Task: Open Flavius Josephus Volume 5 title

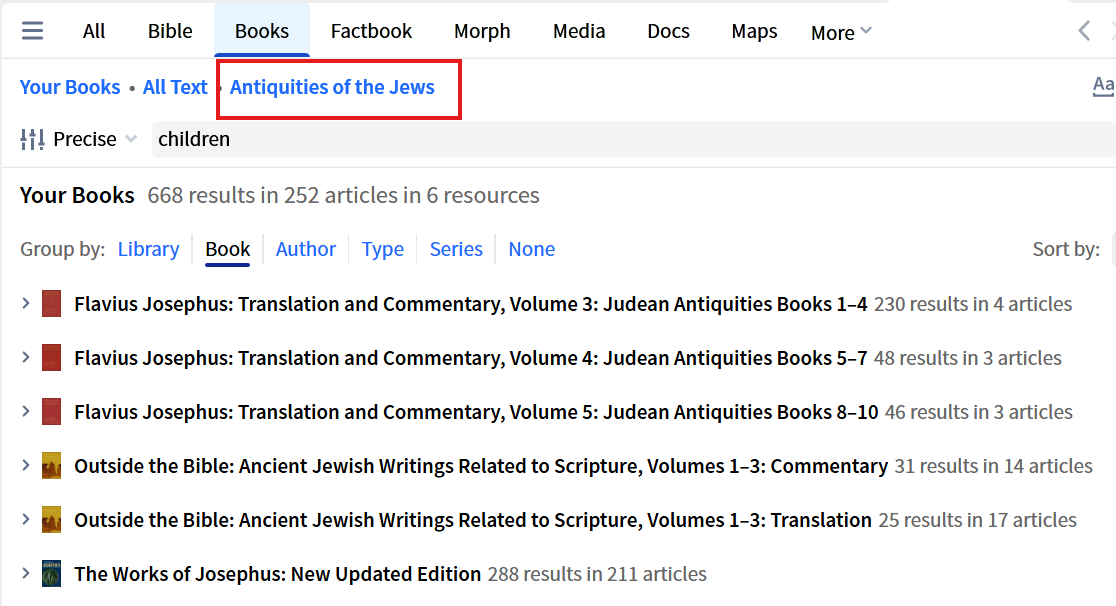Action: (476, 412)
